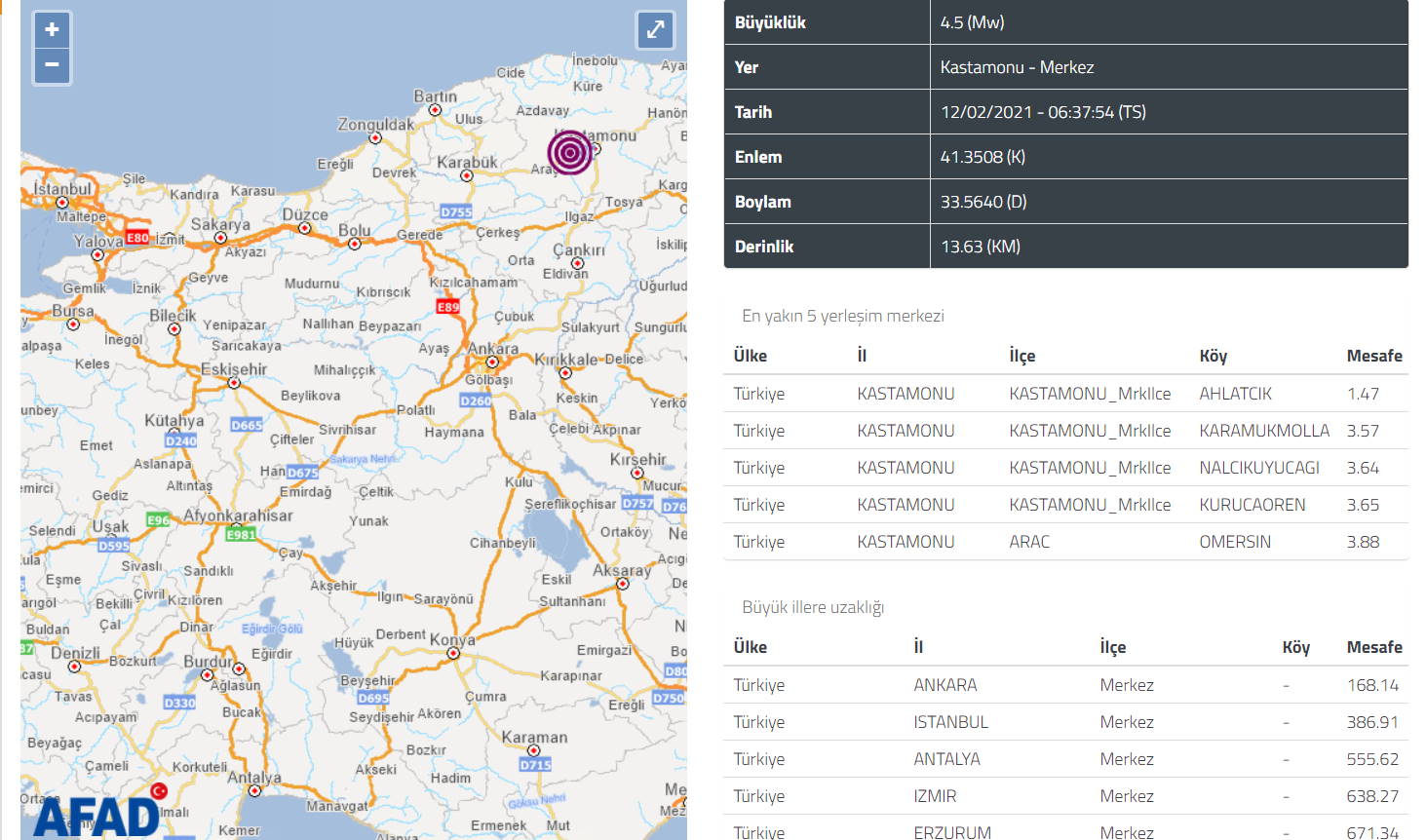The height and width of the screenshot is (840, 1426).
Task: Click the AFAD logo on map
Action: 96,817
